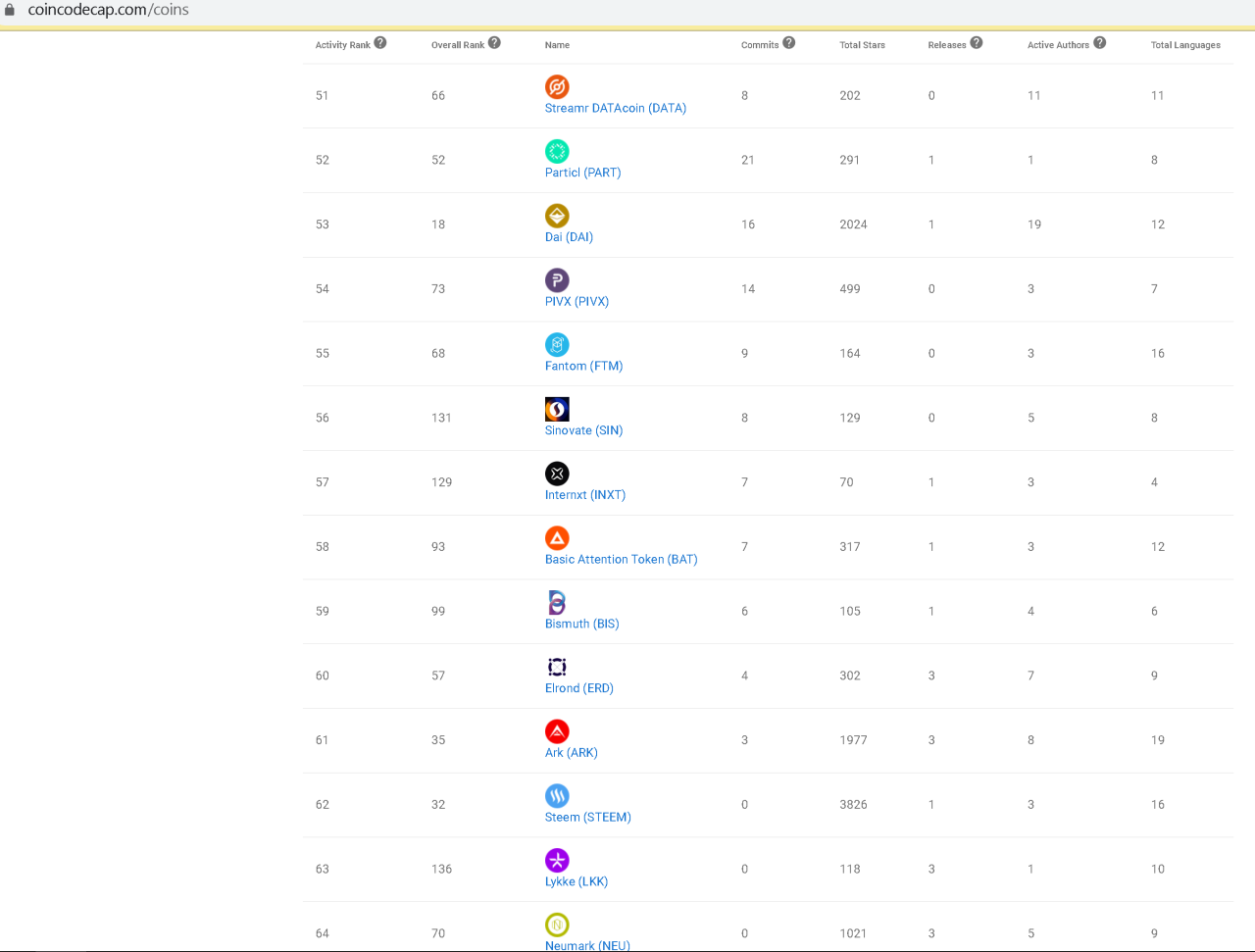Click the Particl coin logo icon
The image size is (1255, 952).
click(x=557, y=151)
